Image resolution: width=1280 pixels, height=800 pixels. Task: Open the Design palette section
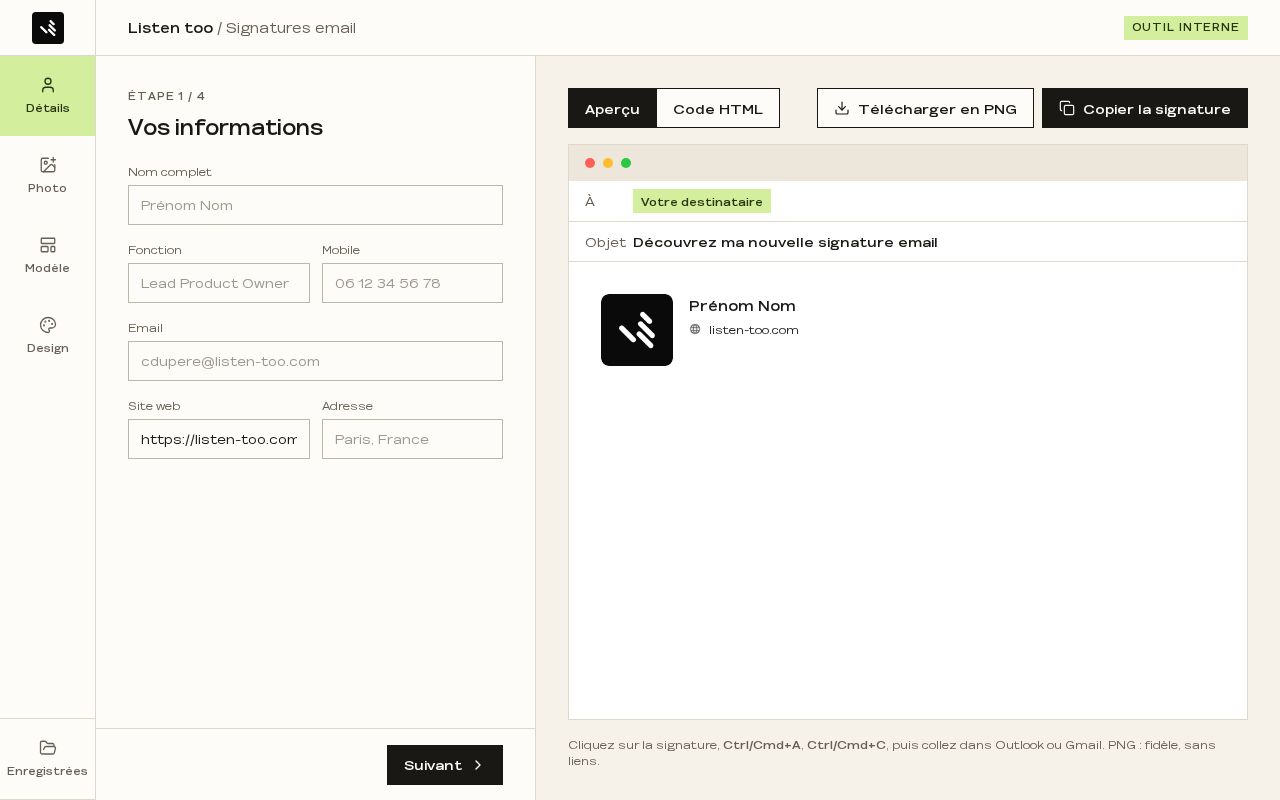(x=47, y=336)
